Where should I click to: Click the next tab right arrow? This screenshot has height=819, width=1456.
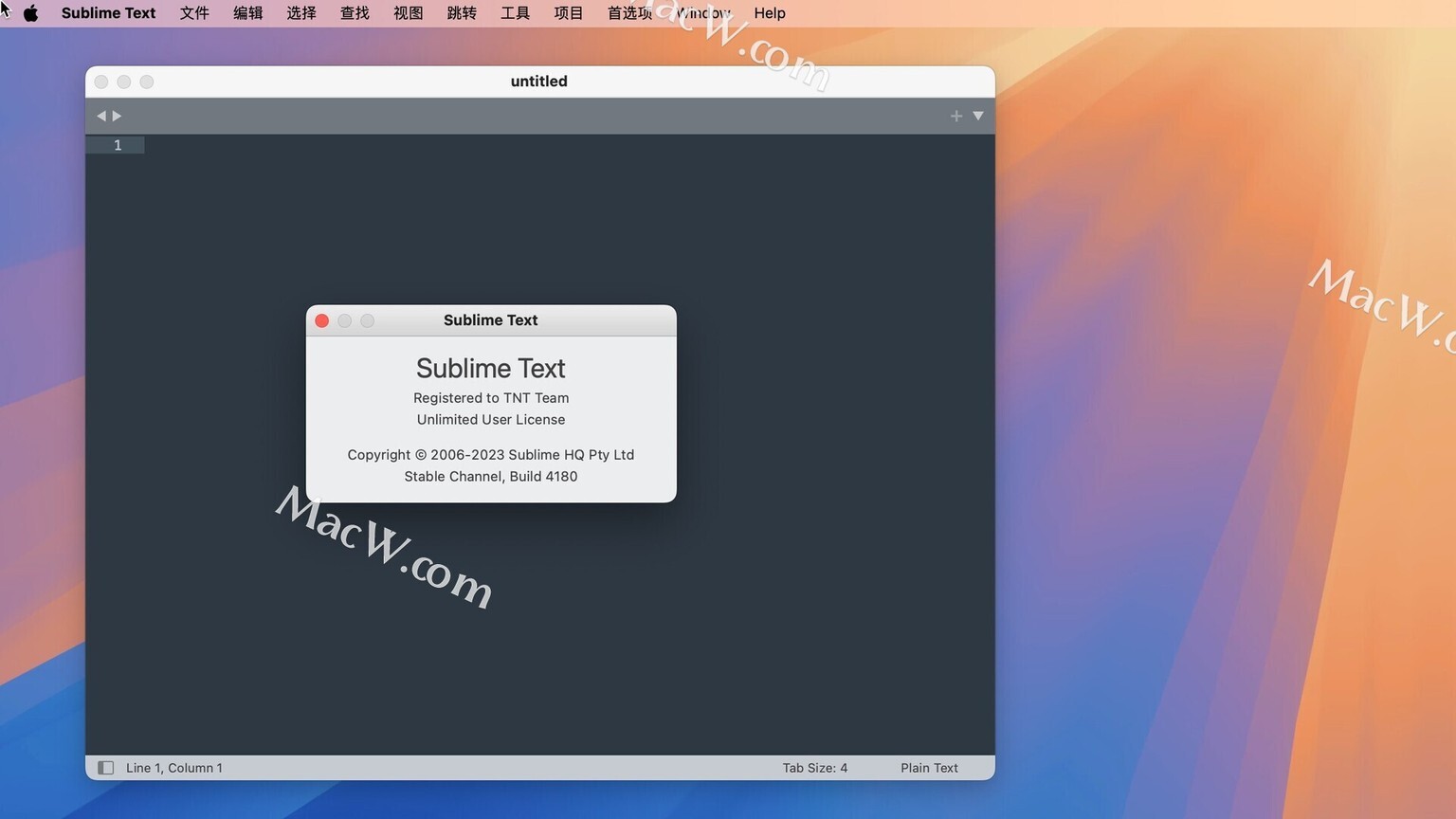click(x=118, y=116)
